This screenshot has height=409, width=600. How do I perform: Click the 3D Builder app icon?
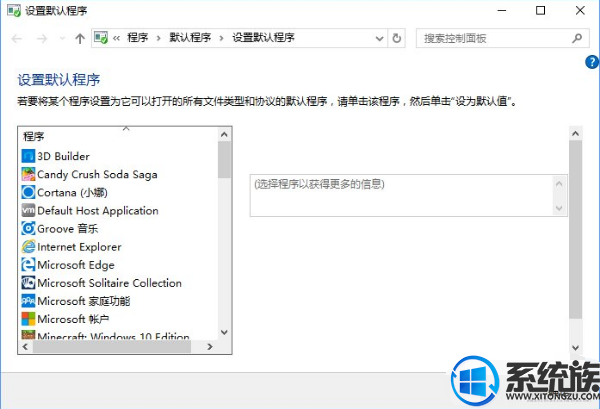pos(28,156)
